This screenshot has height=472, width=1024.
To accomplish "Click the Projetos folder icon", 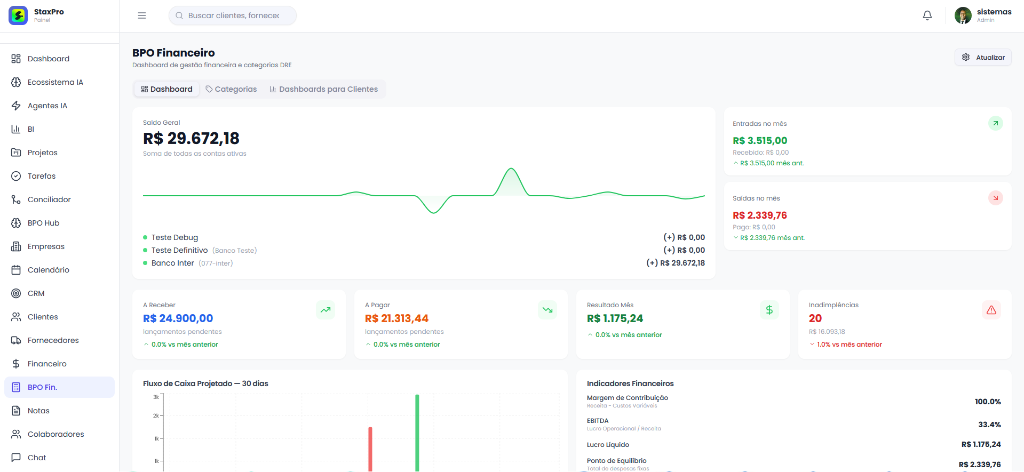I will click(16, 153).
